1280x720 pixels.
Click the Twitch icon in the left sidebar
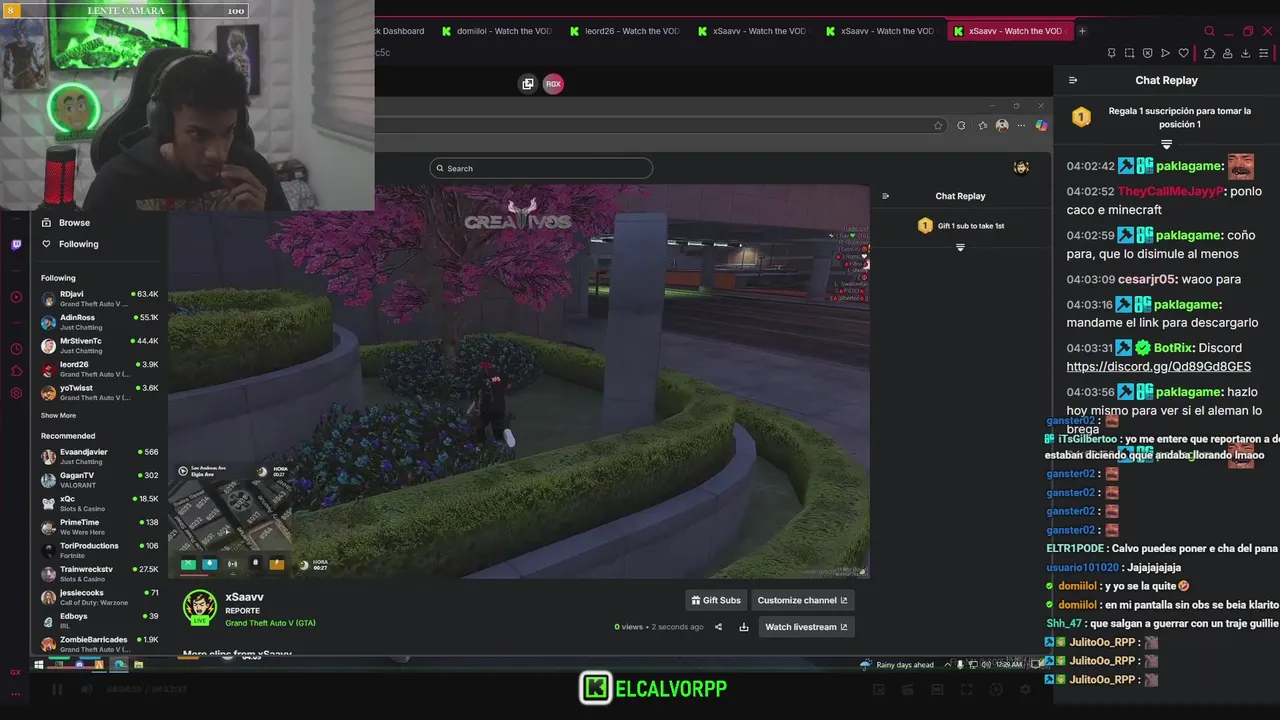tap(16, 244)
